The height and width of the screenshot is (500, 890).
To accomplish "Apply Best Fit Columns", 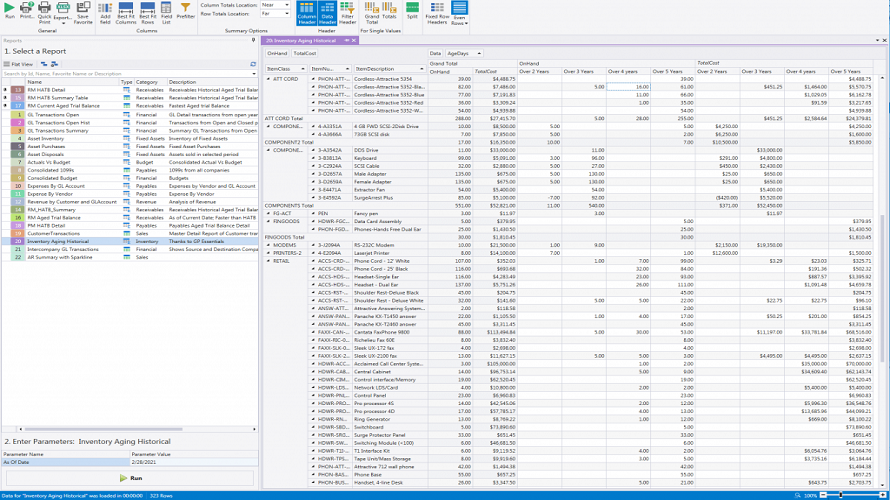I will tap(125, 12).
